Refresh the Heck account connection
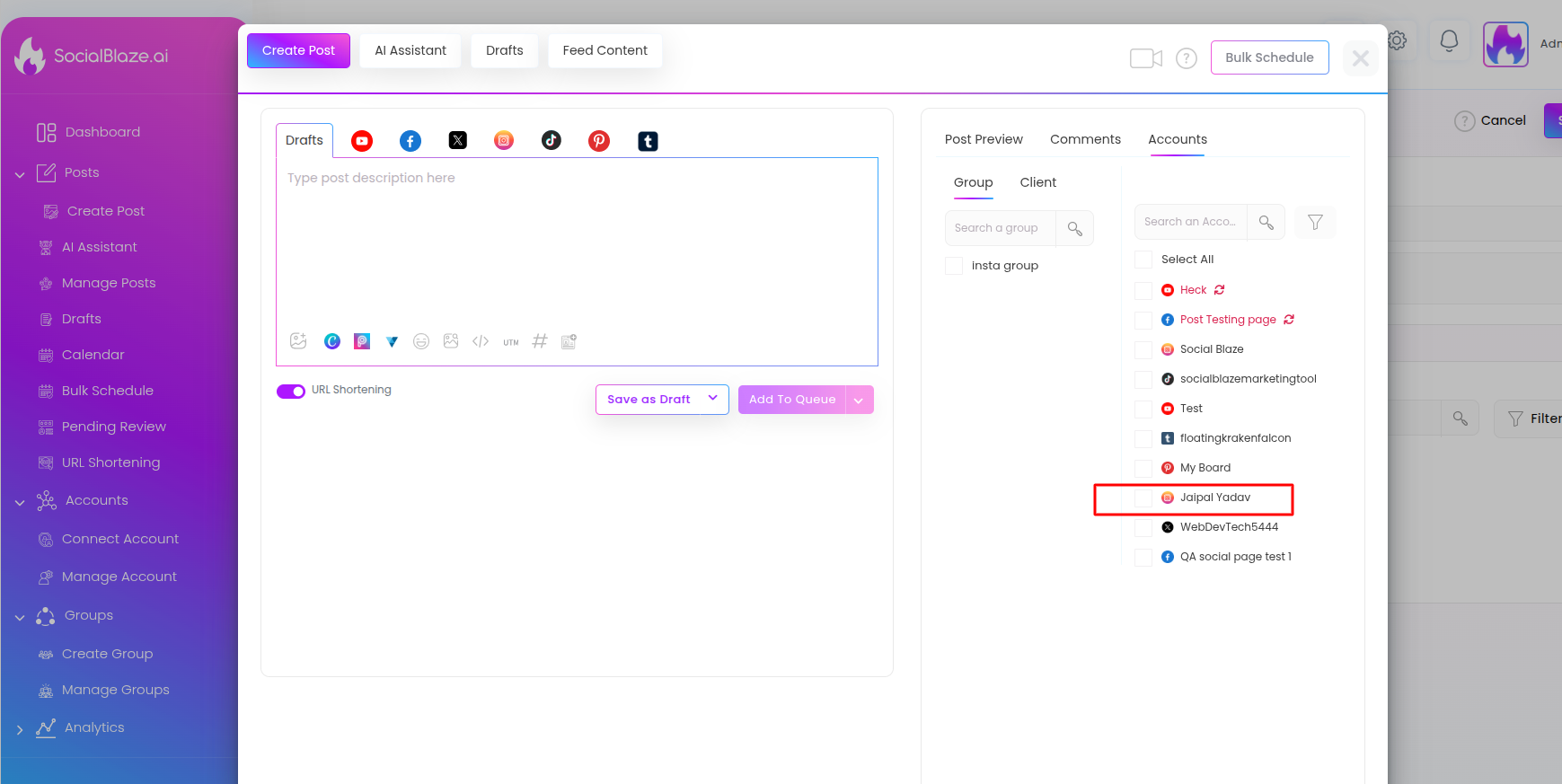This screenshot has width=1562, height=784. tap(1219, 290)
